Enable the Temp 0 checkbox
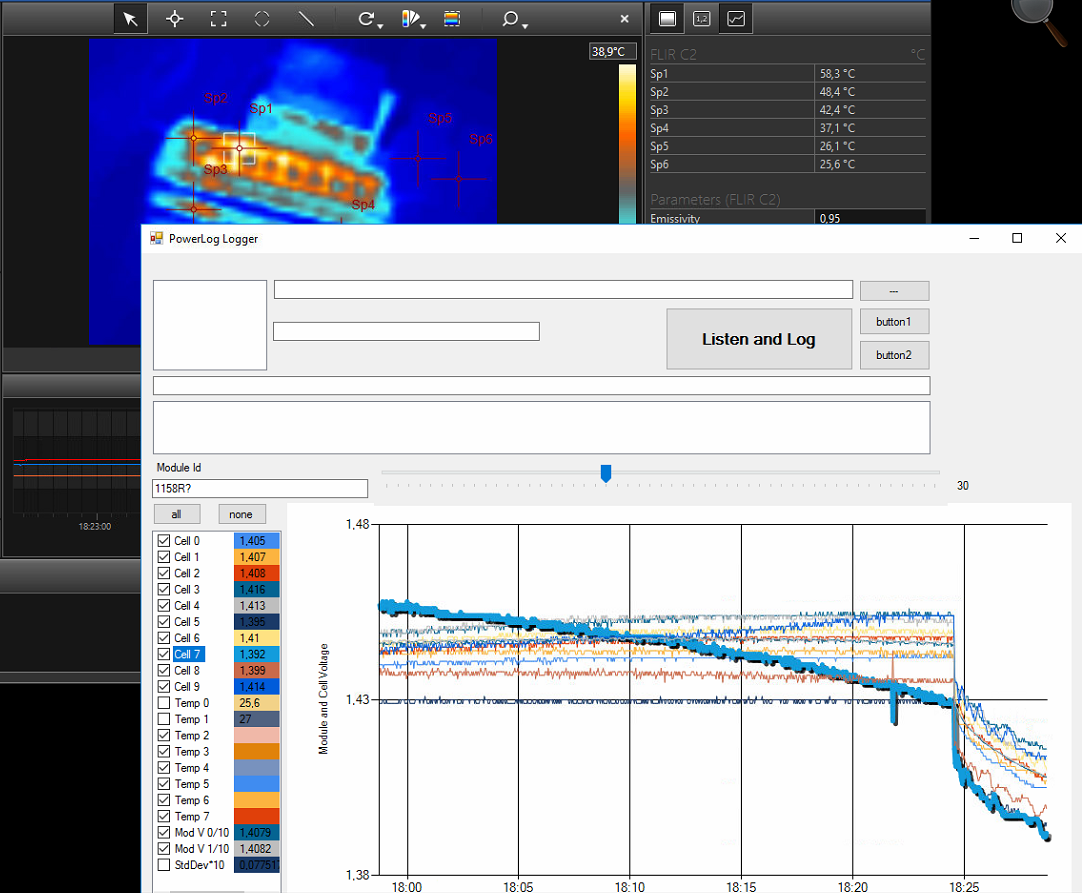Image resolution: width=1082 pixels, height=893 pixels. pos(164,703)
